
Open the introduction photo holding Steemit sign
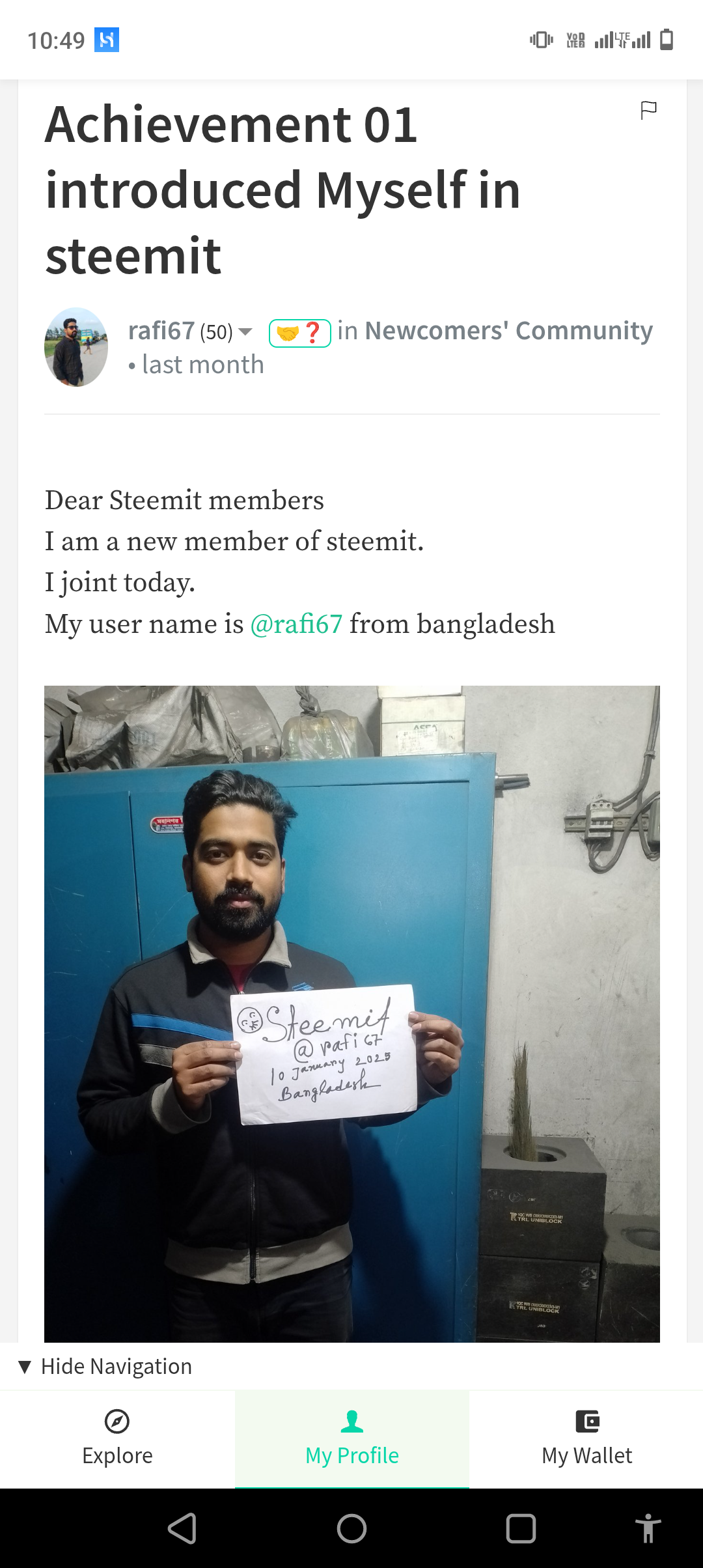[x=352, y=1014]
